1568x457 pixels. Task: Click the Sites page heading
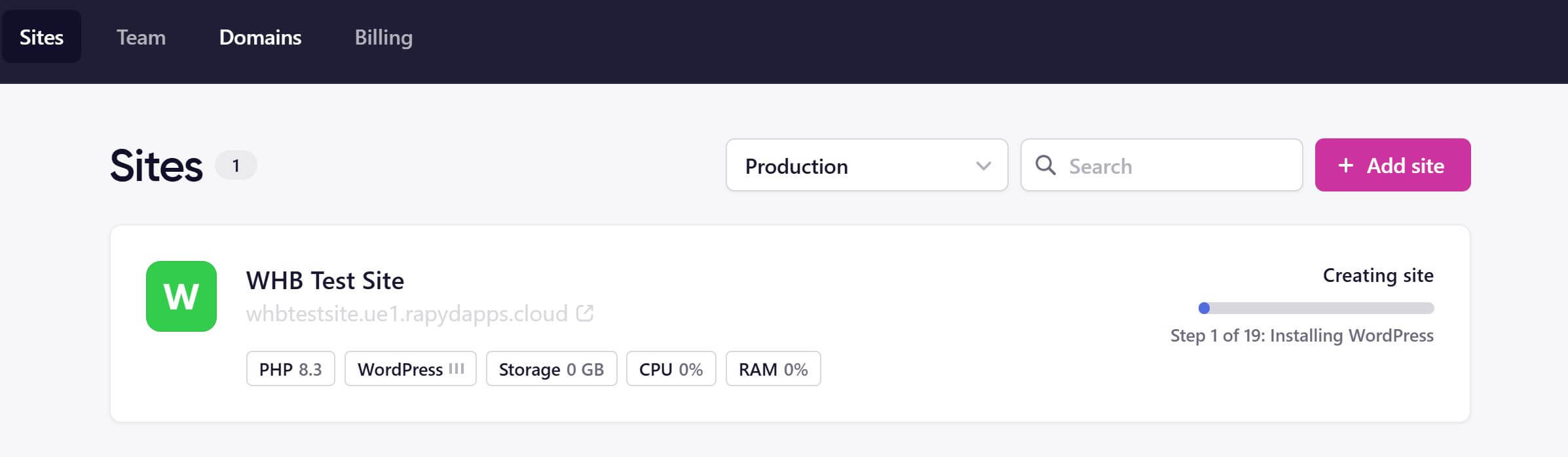[x=157, y=166]
